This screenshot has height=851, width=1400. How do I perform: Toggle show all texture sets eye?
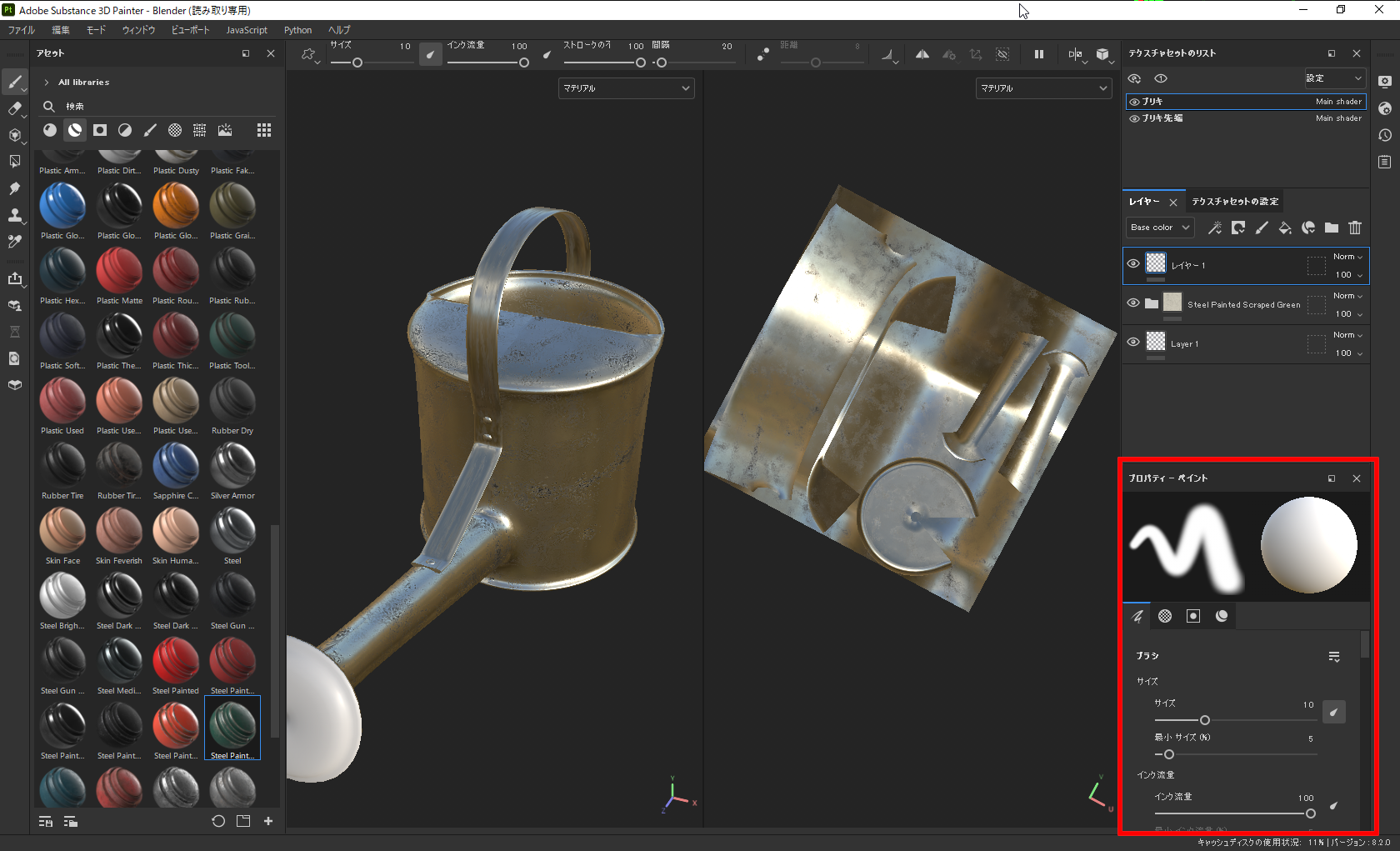(x=1134, y=78)
